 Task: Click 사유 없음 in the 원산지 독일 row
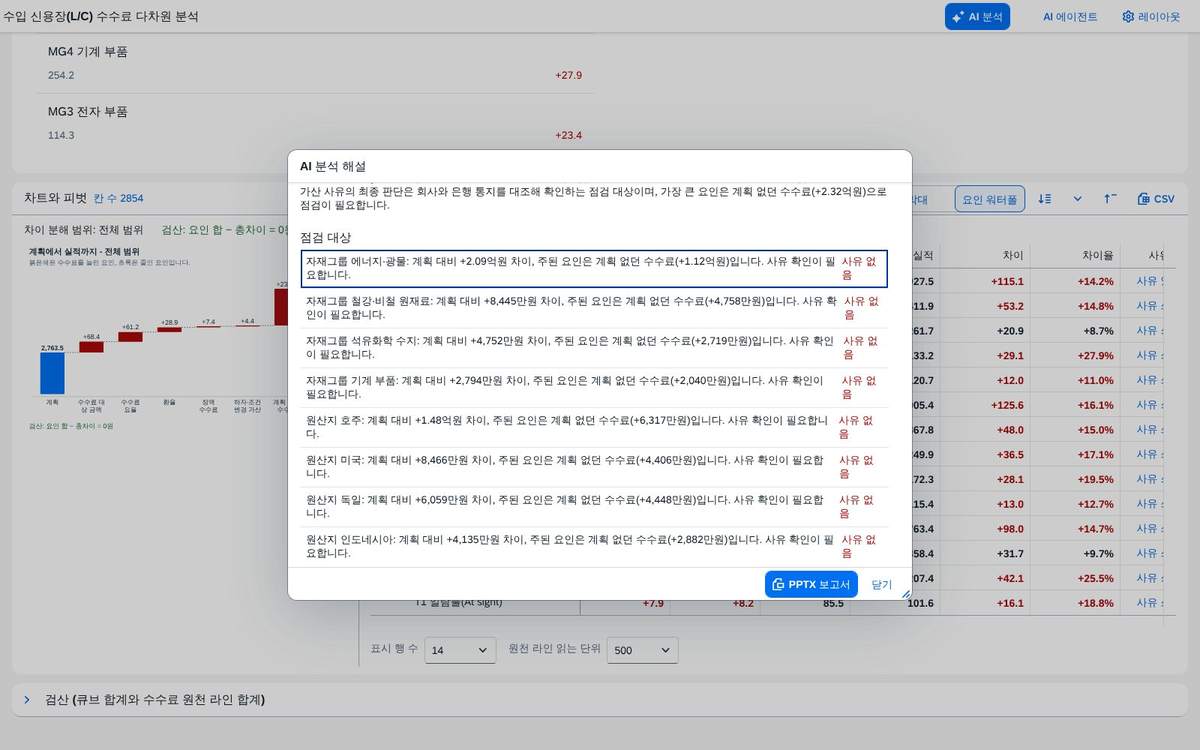click(x=857, y=507)
